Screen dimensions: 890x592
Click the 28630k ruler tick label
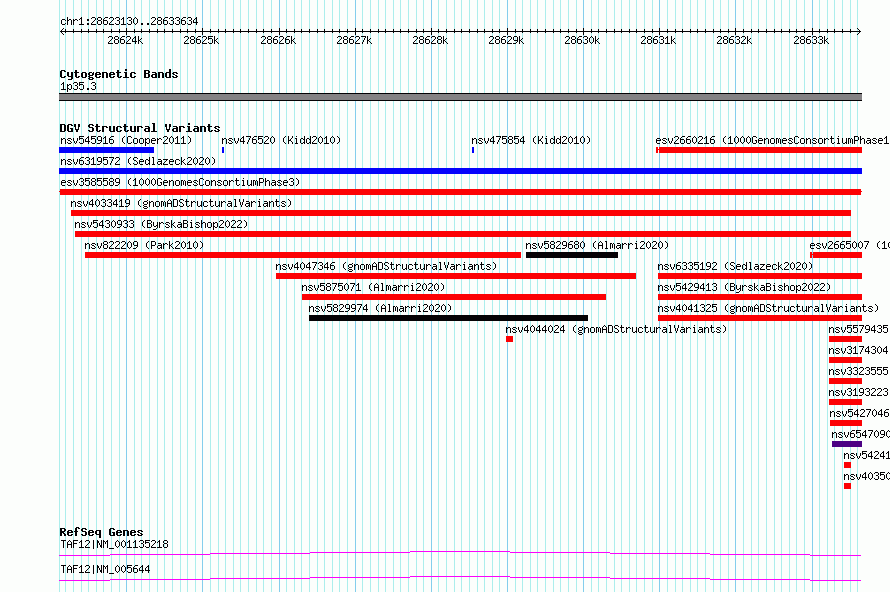coord(582,40)
